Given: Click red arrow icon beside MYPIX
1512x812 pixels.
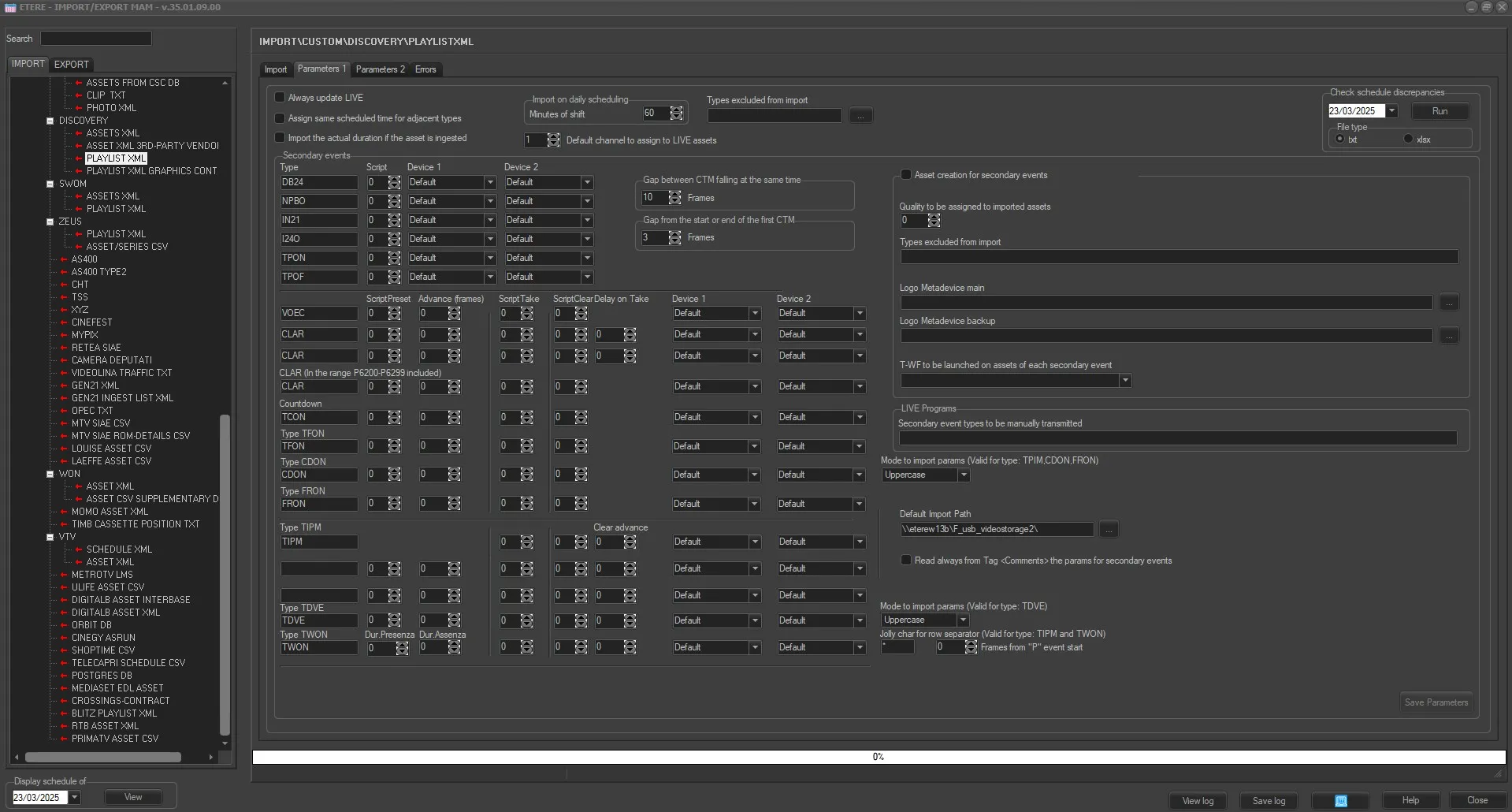Looking at the screenshot, I should [64, 335].
